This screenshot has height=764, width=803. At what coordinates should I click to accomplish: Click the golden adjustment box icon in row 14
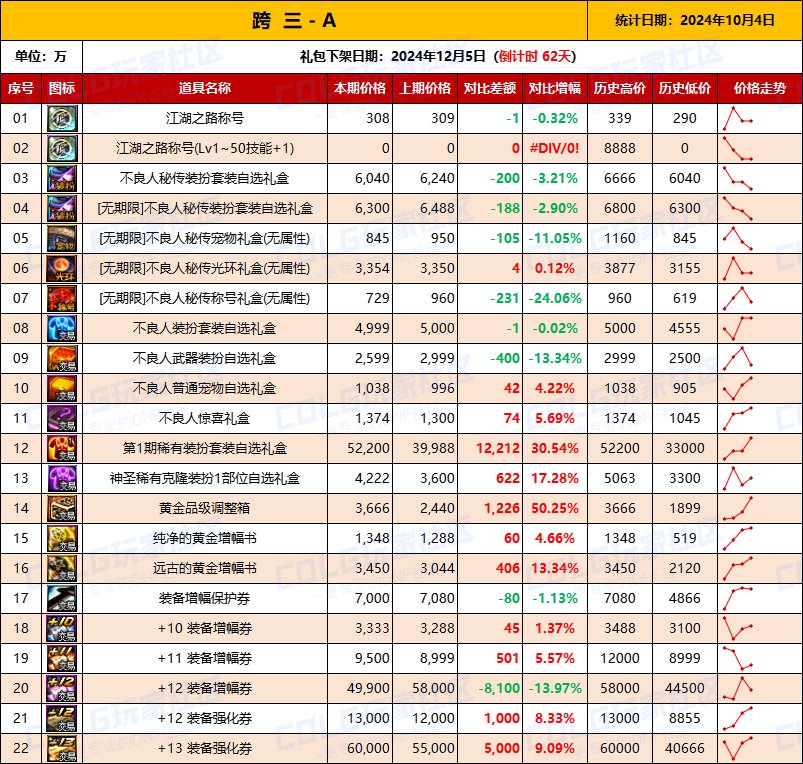point(62,508)
